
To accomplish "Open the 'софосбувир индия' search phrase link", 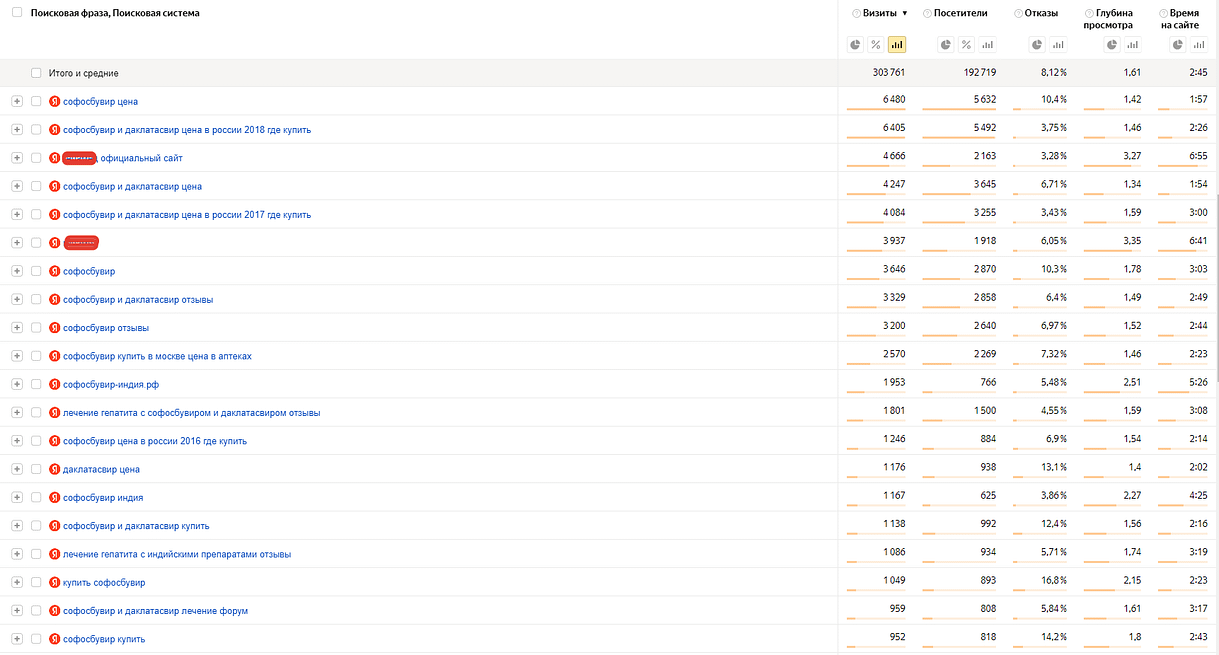I will click(102, 497).
